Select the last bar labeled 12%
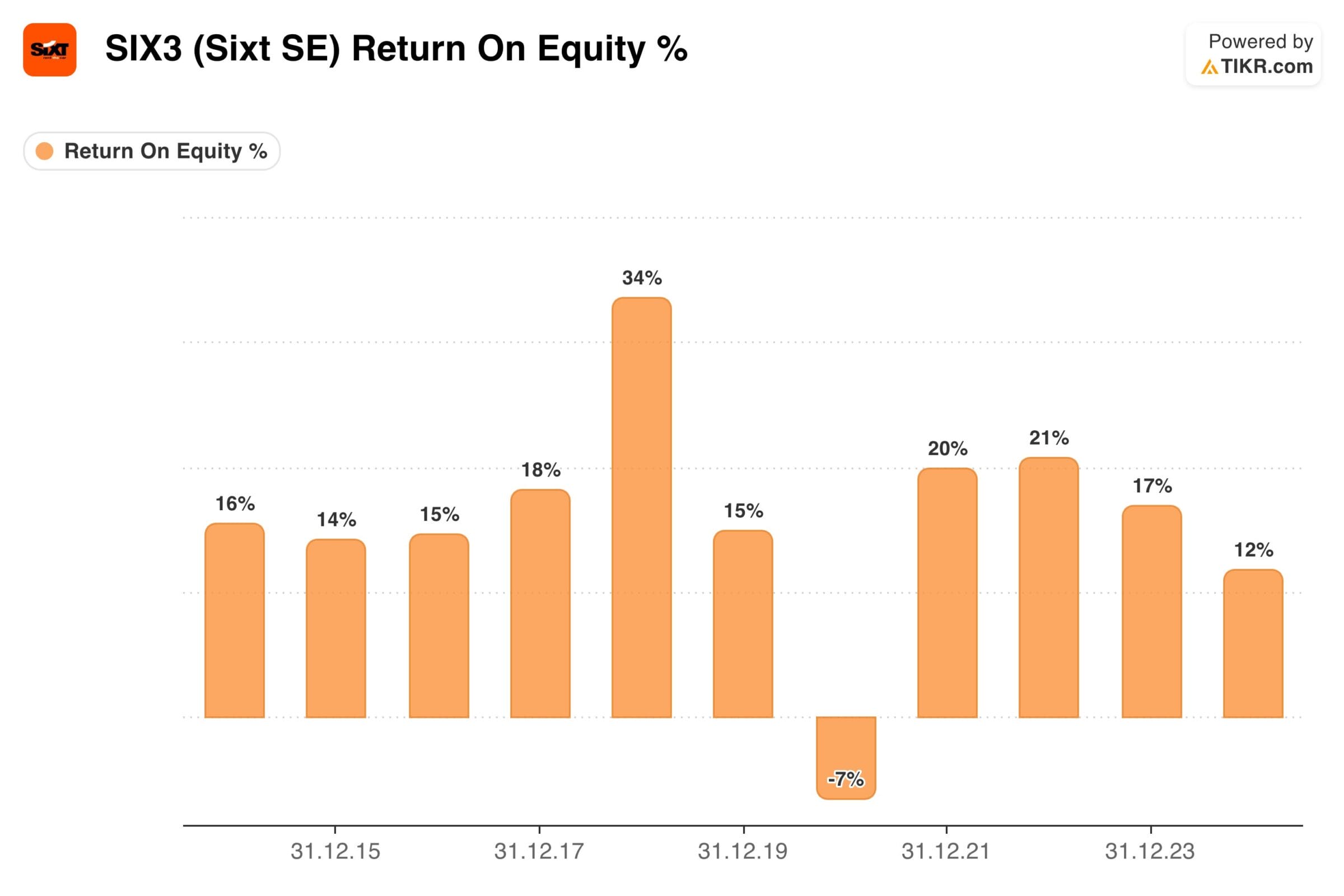 [1253, 643]
